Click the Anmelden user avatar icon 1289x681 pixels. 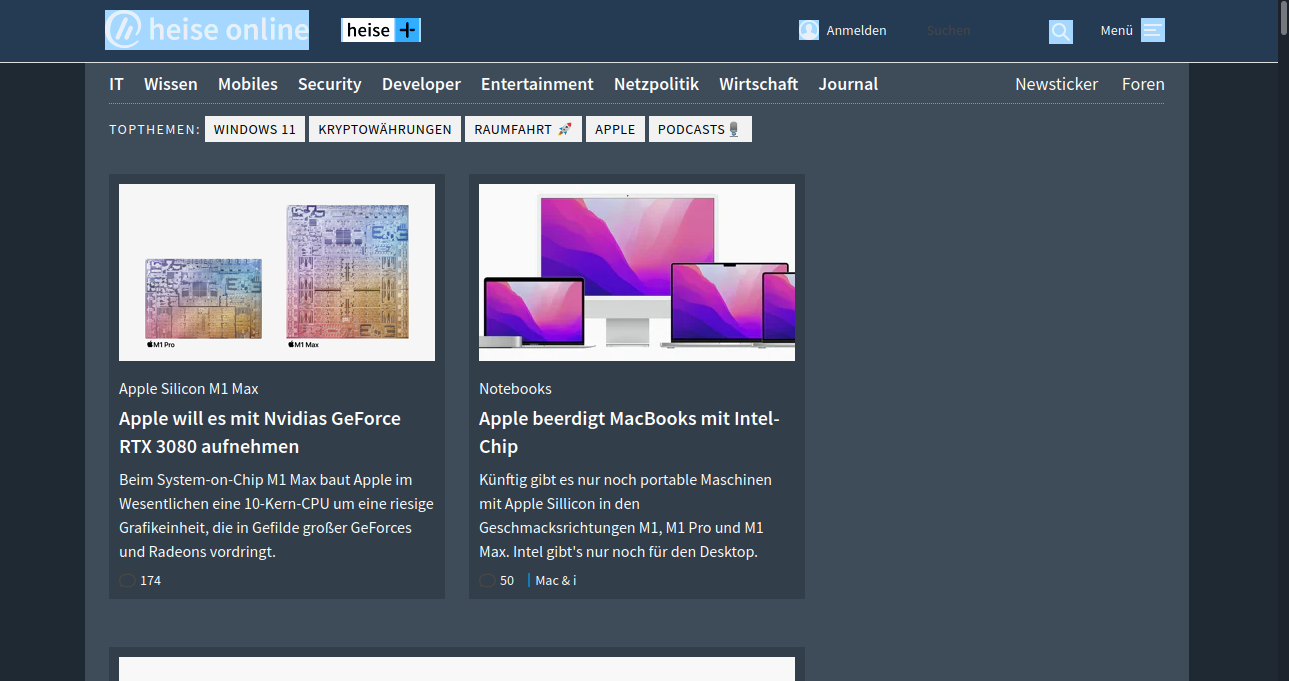(x=808, y=30)
